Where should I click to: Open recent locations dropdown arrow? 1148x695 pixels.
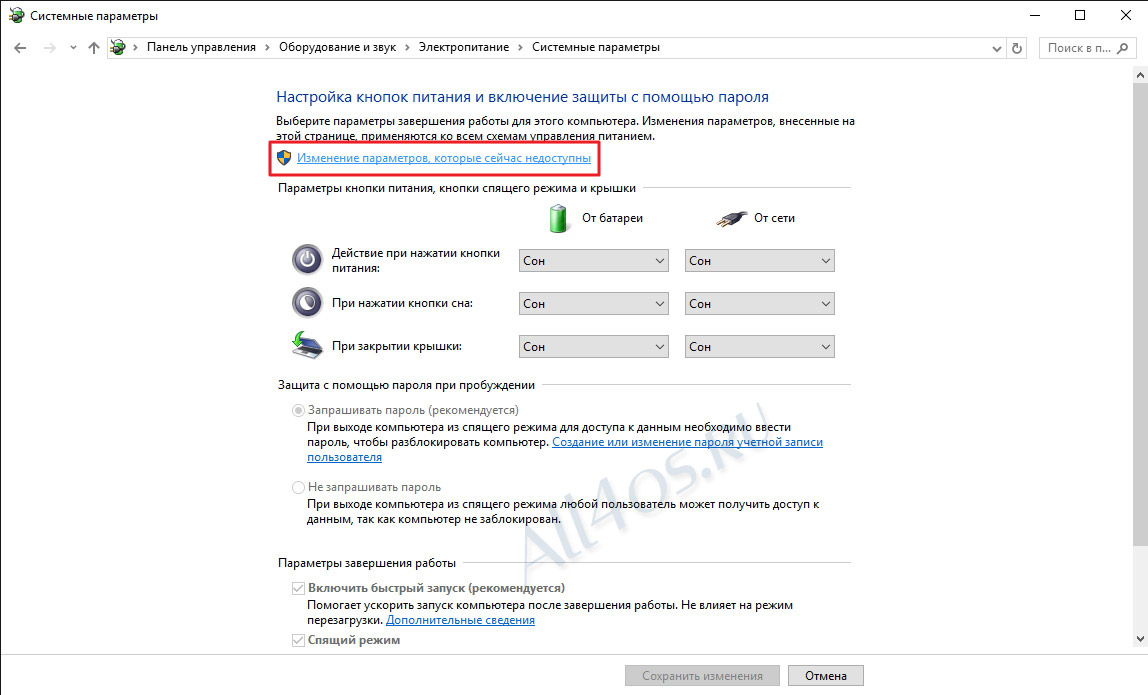tap(72, 48)
